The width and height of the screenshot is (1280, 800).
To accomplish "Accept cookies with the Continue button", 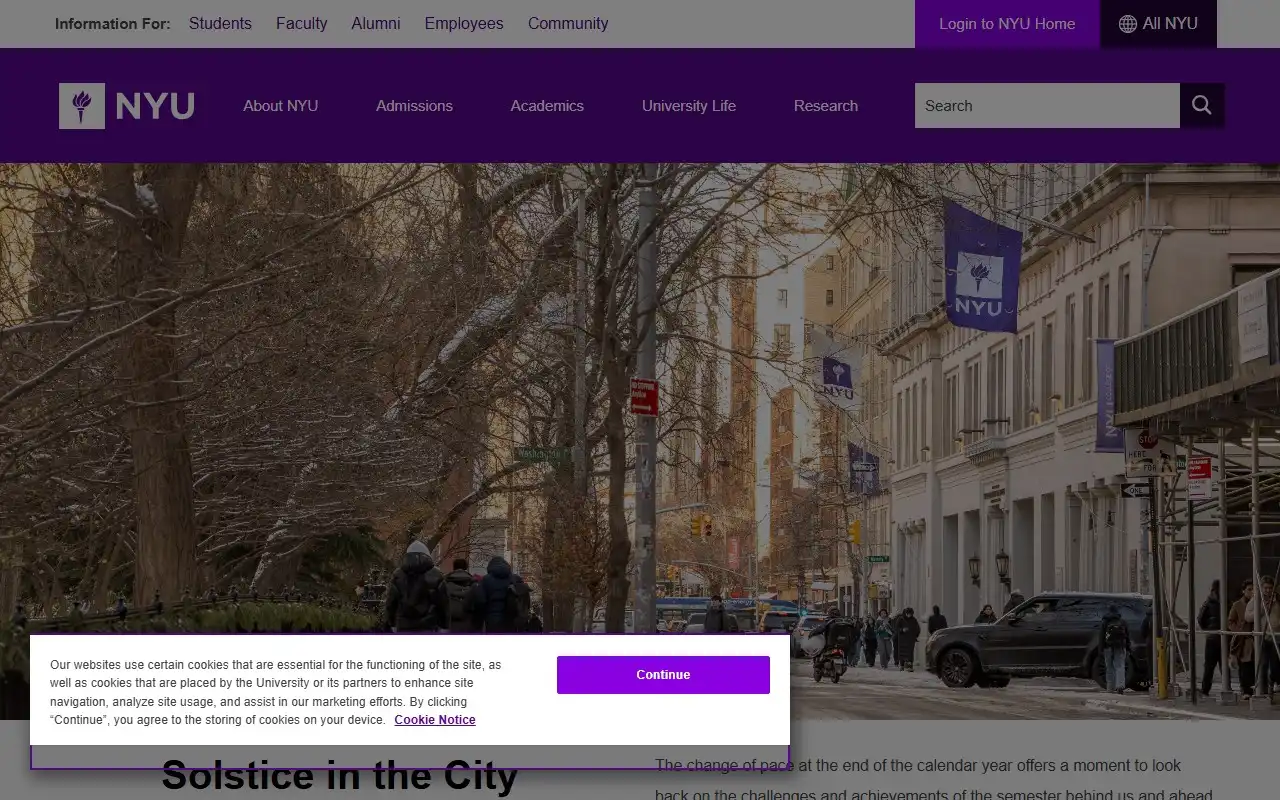I will [663, 675].
